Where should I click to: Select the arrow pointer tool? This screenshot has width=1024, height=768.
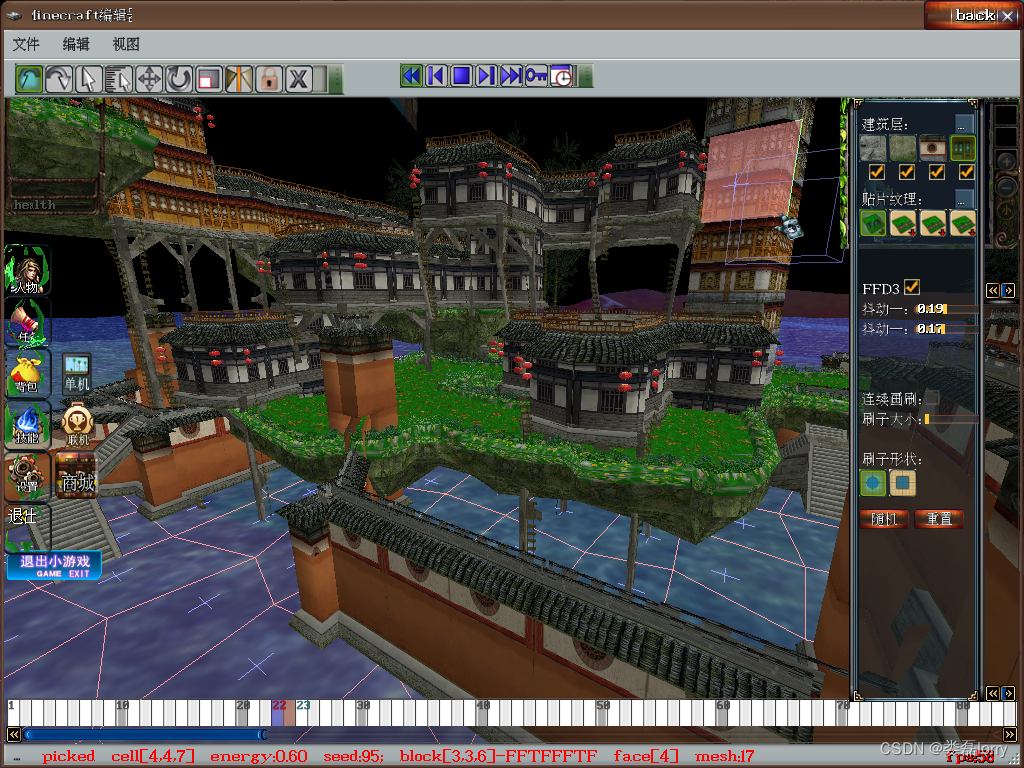(89, 79)
